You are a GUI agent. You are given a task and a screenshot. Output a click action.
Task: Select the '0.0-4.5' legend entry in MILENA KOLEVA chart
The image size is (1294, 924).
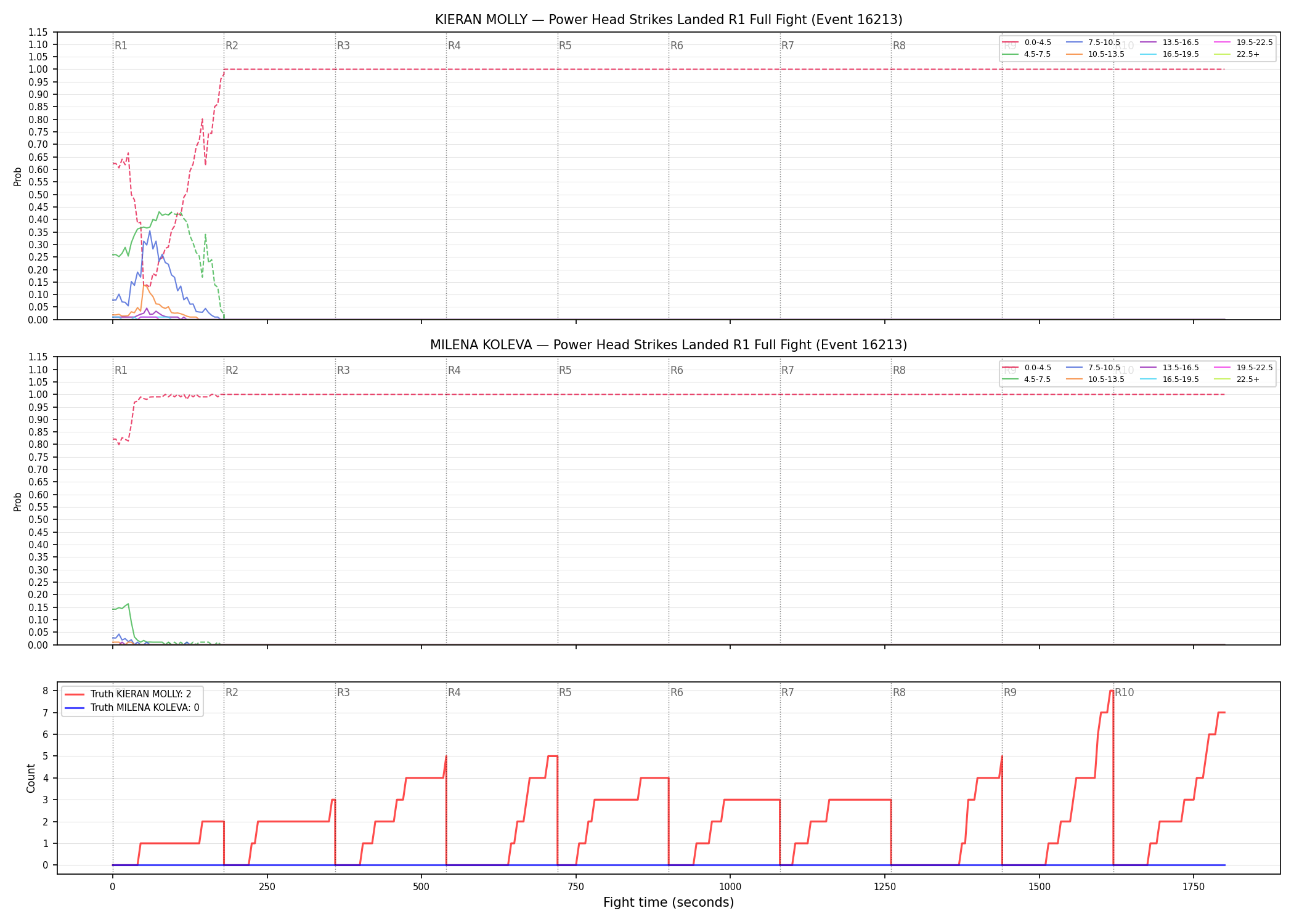1027,368
